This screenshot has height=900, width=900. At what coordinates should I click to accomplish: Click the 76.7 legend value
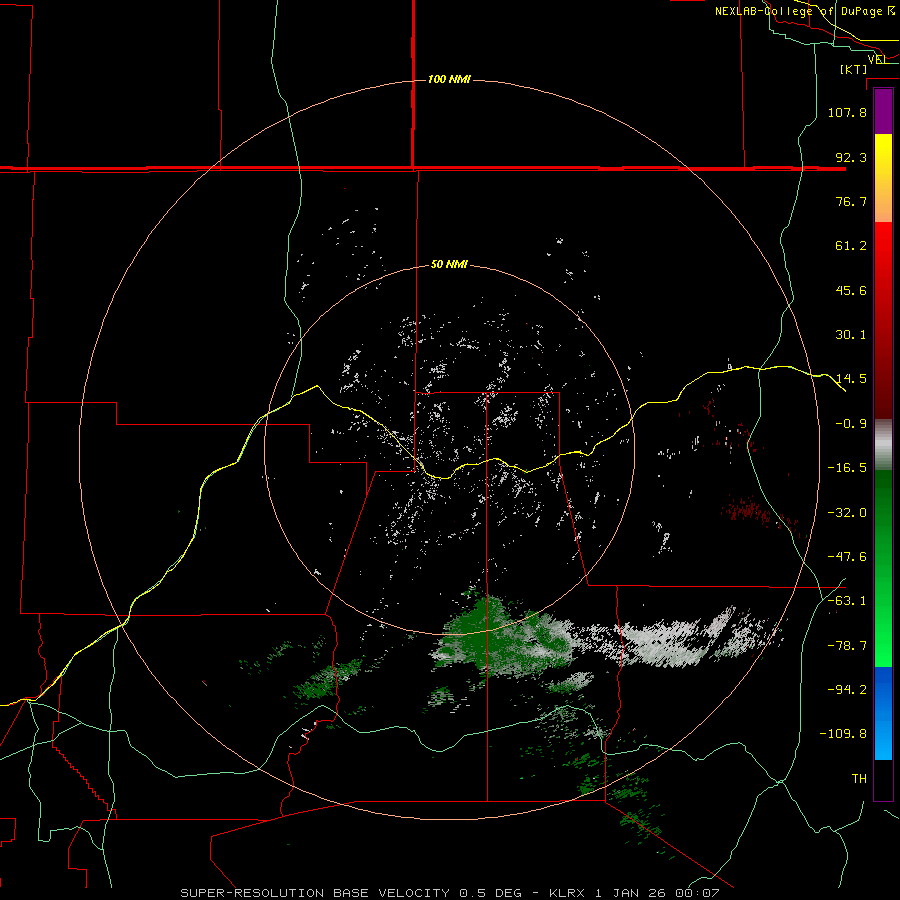[851, 201]
